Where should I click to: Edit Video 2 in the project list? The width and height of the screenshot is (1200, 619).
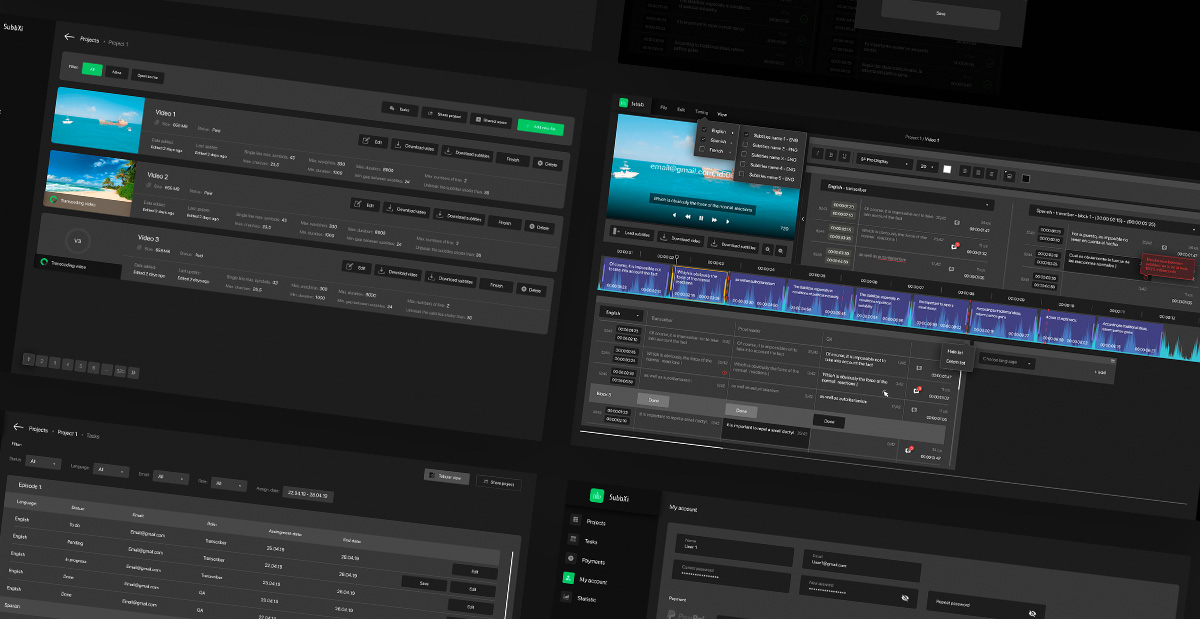pyautogui.click(x=365, y=204)
